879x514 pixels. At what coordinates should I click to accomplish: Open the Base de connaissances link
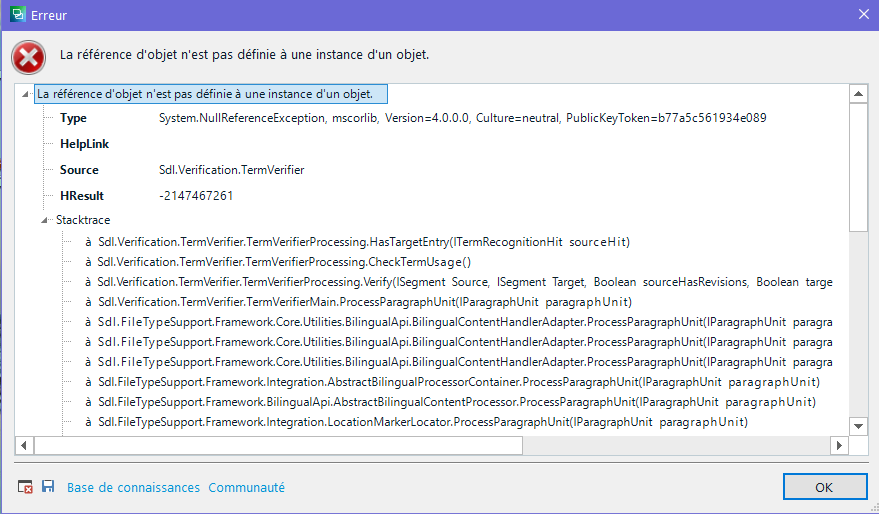click(133, 488)
